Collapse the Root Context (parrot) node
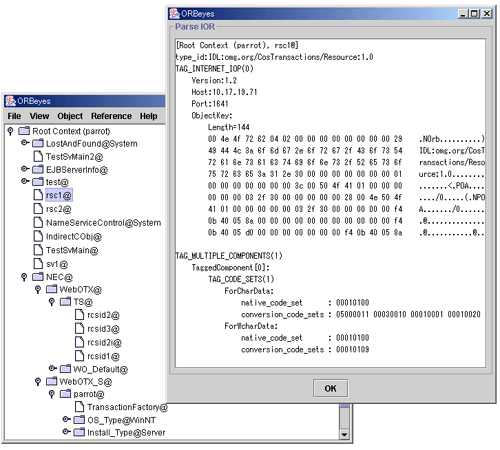This screenshot has width=500, height=450. coord(10,131)
